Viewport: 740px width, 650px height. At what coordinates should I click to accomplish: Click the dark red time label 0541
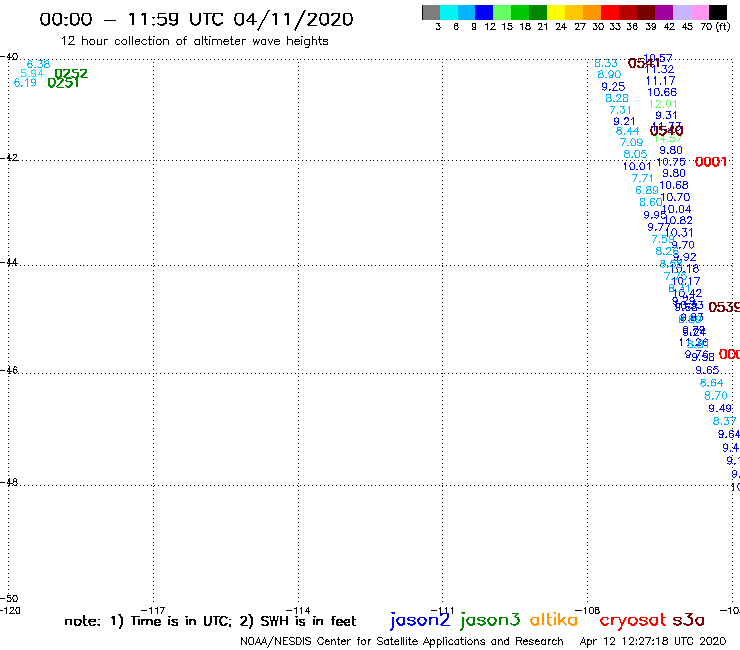click(644, 63)
